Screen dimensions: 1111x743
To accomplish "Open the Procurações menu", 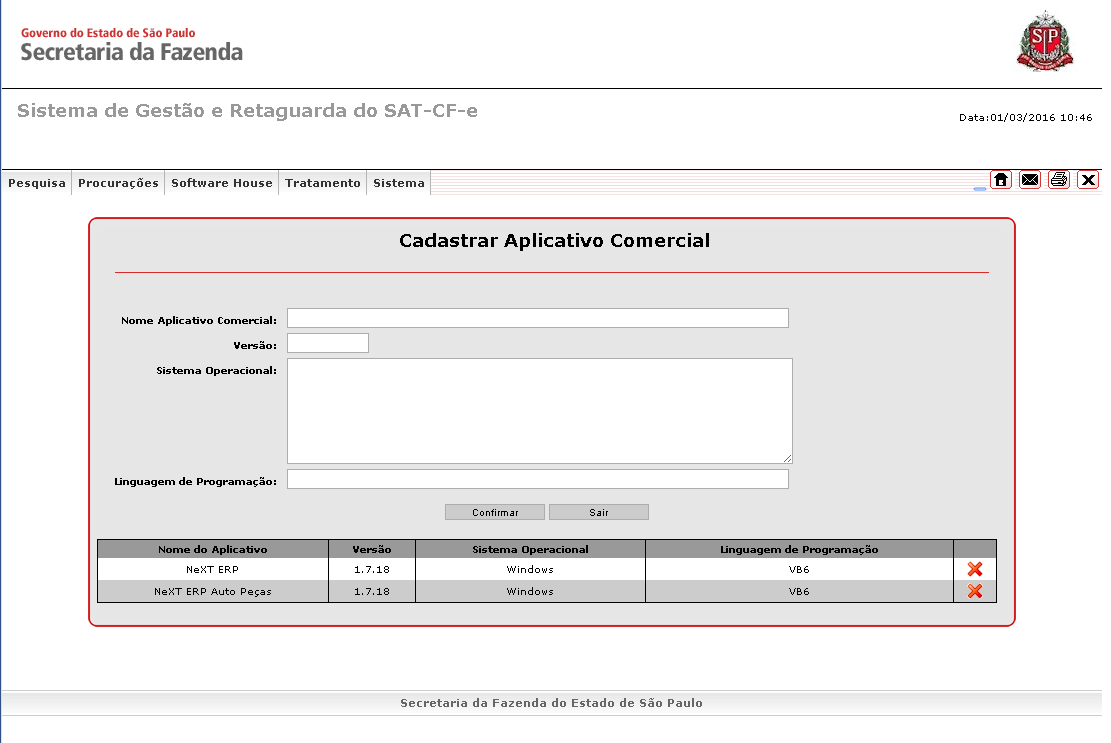I will pyautogui.click(x=117, y=183).
